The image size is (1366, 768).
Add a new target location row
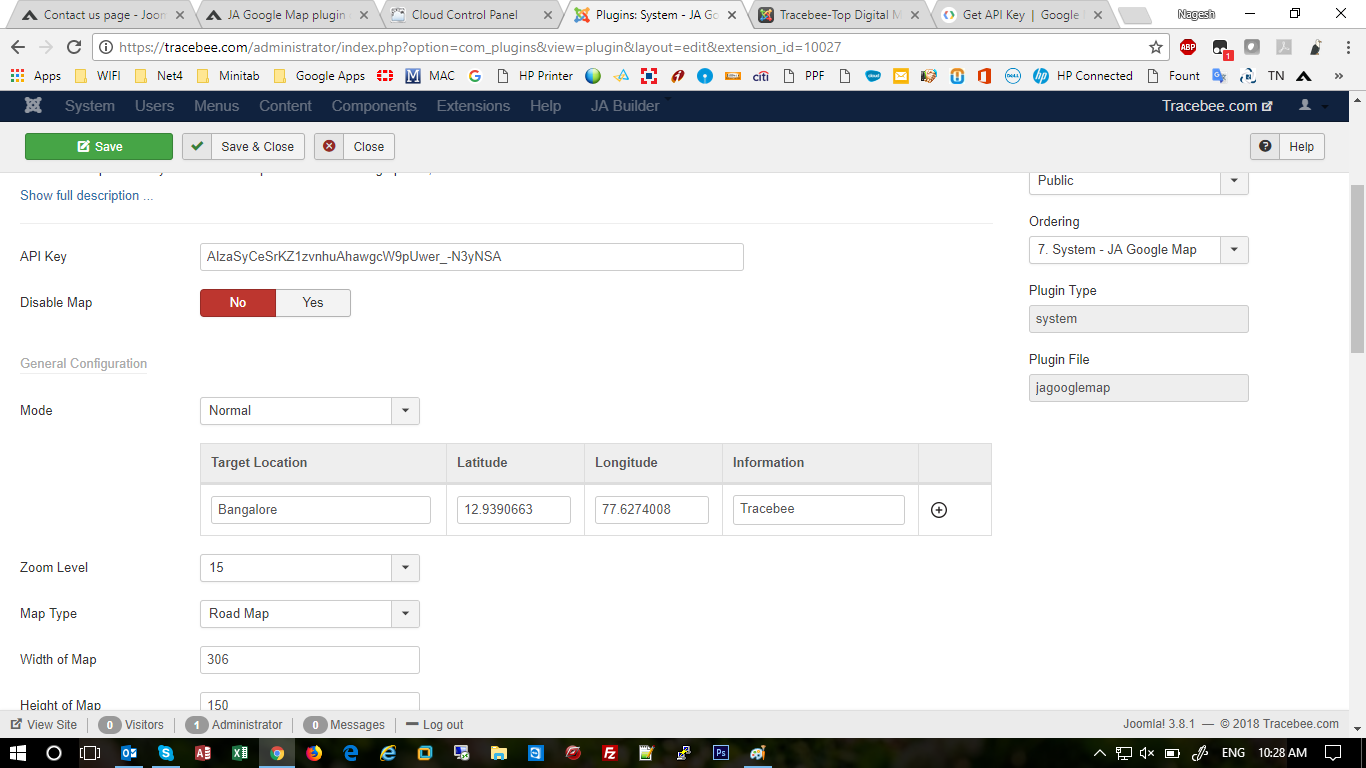939,510
